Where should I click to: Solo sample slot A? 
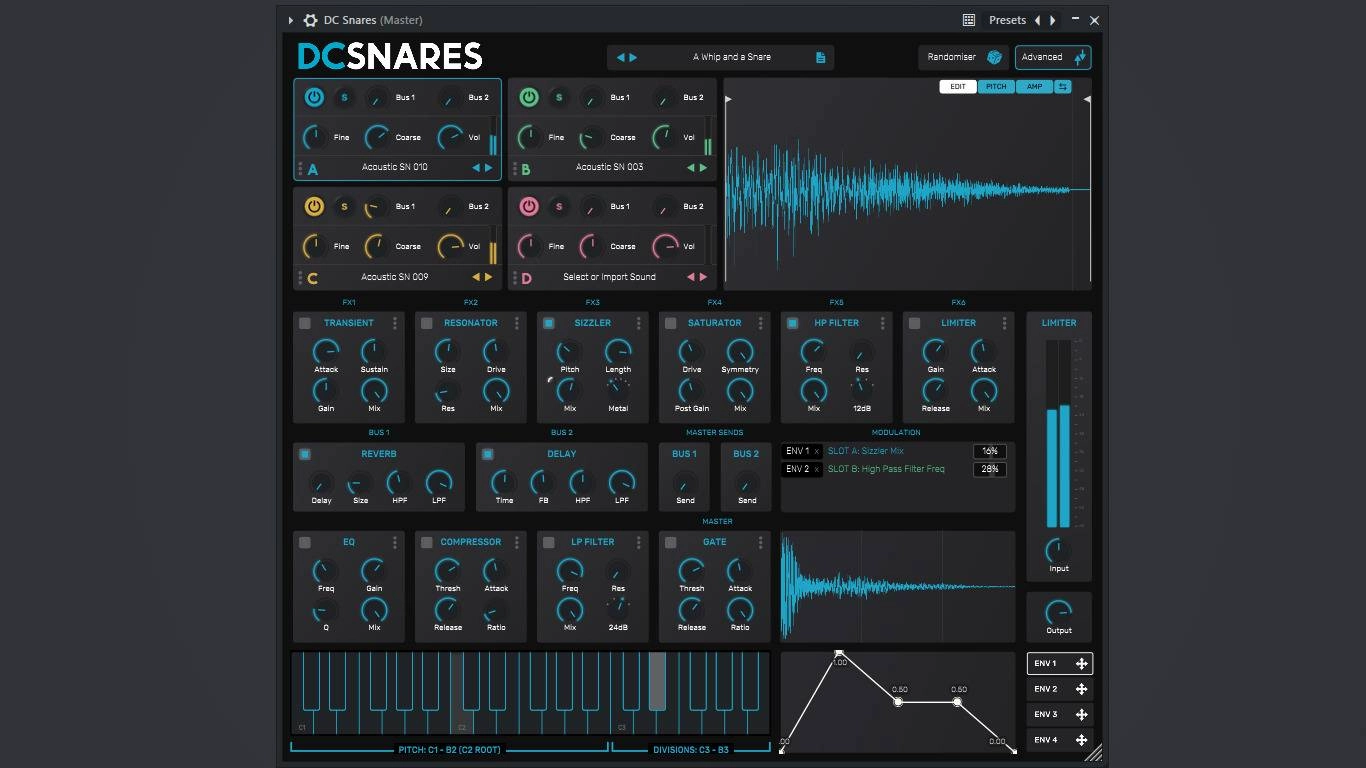[344, 97]
